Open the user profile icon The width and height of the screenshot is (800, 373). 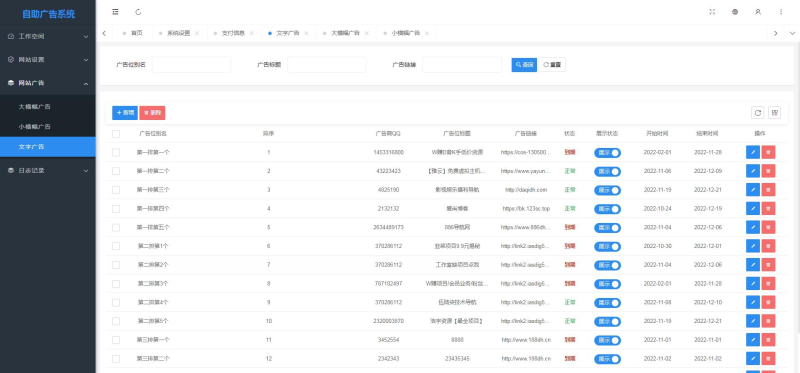pos(758,12)
